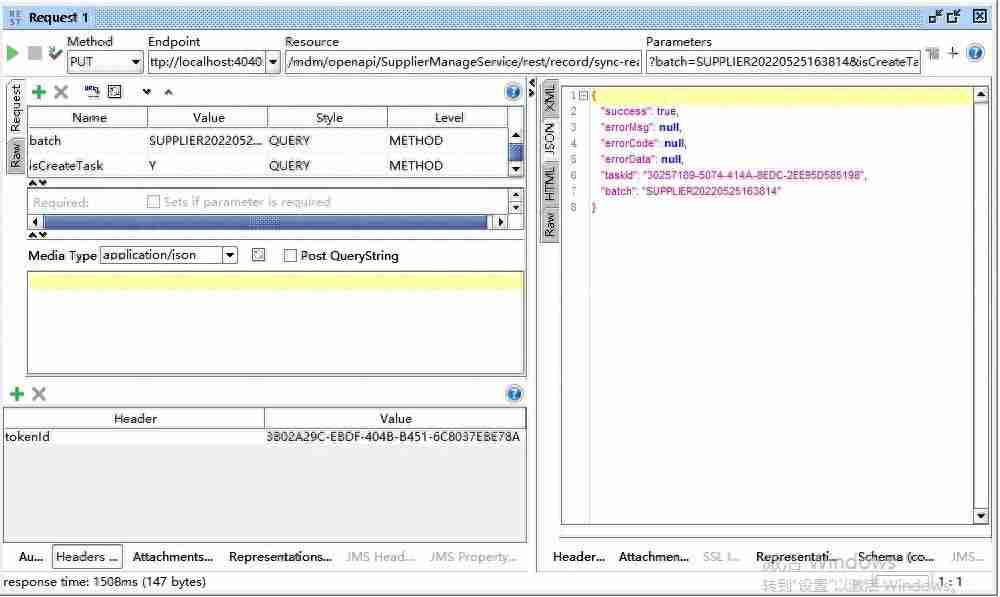
Task: Switch to the HTML response tab
Action: (550, 184)
